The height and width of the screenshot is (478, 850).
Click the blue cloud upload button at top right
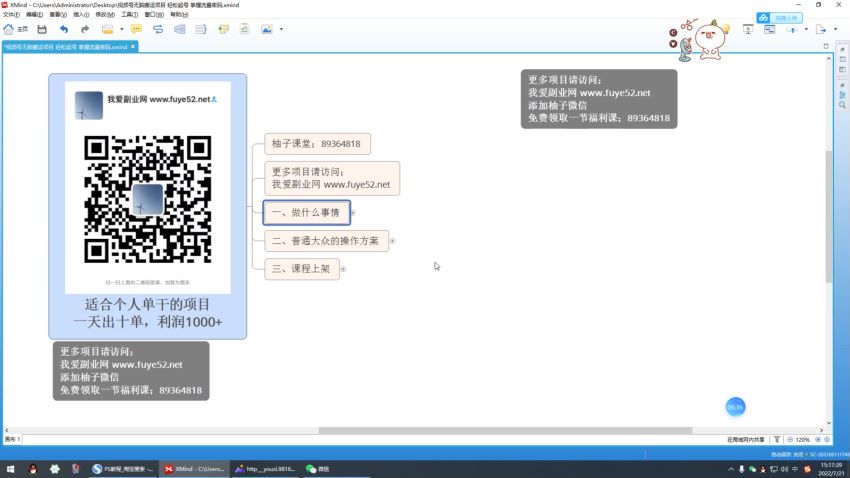779,18
